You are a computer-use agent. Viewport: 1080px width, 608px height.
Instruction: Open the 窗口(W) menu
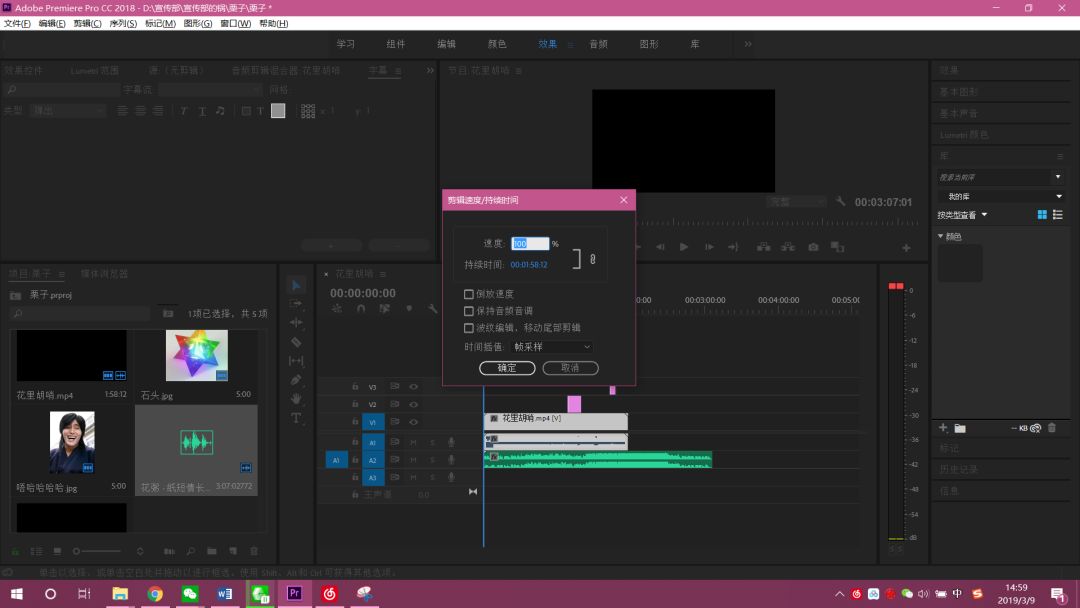tap(235, 23)
